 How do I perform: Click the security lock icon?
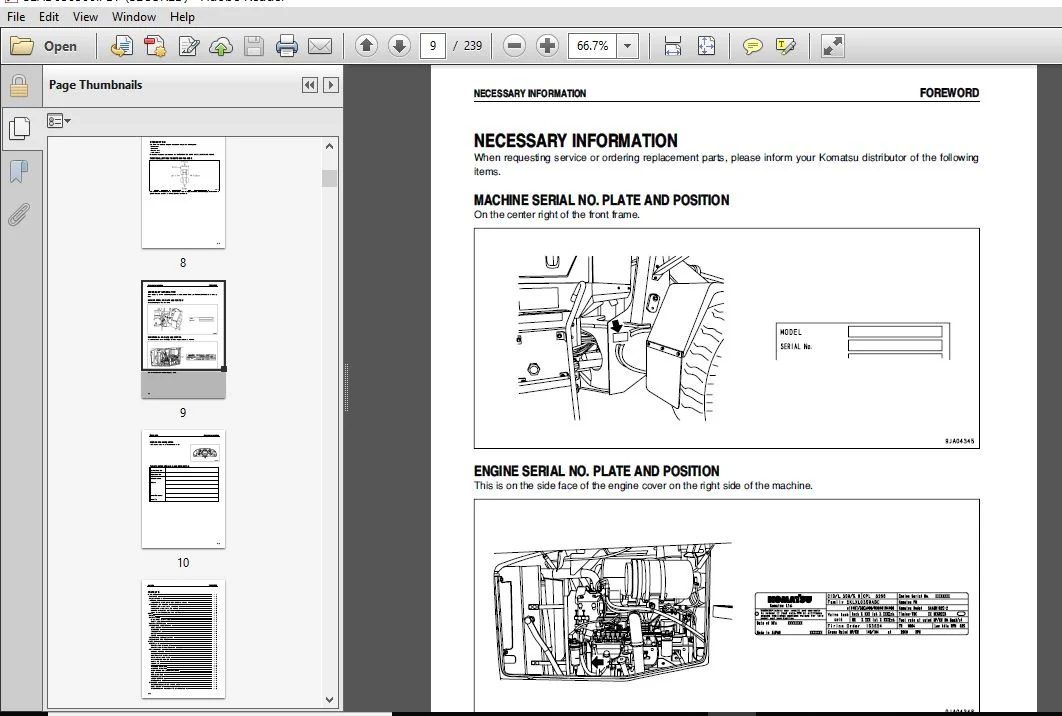click(19, 86)
